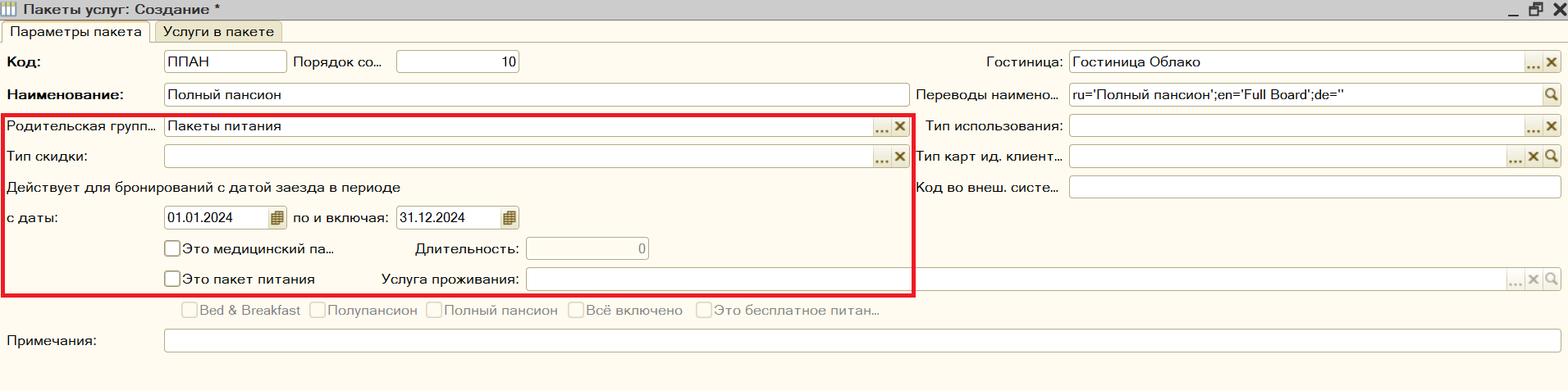Switch to the Услуги в пакете tab

click(218, 32)
